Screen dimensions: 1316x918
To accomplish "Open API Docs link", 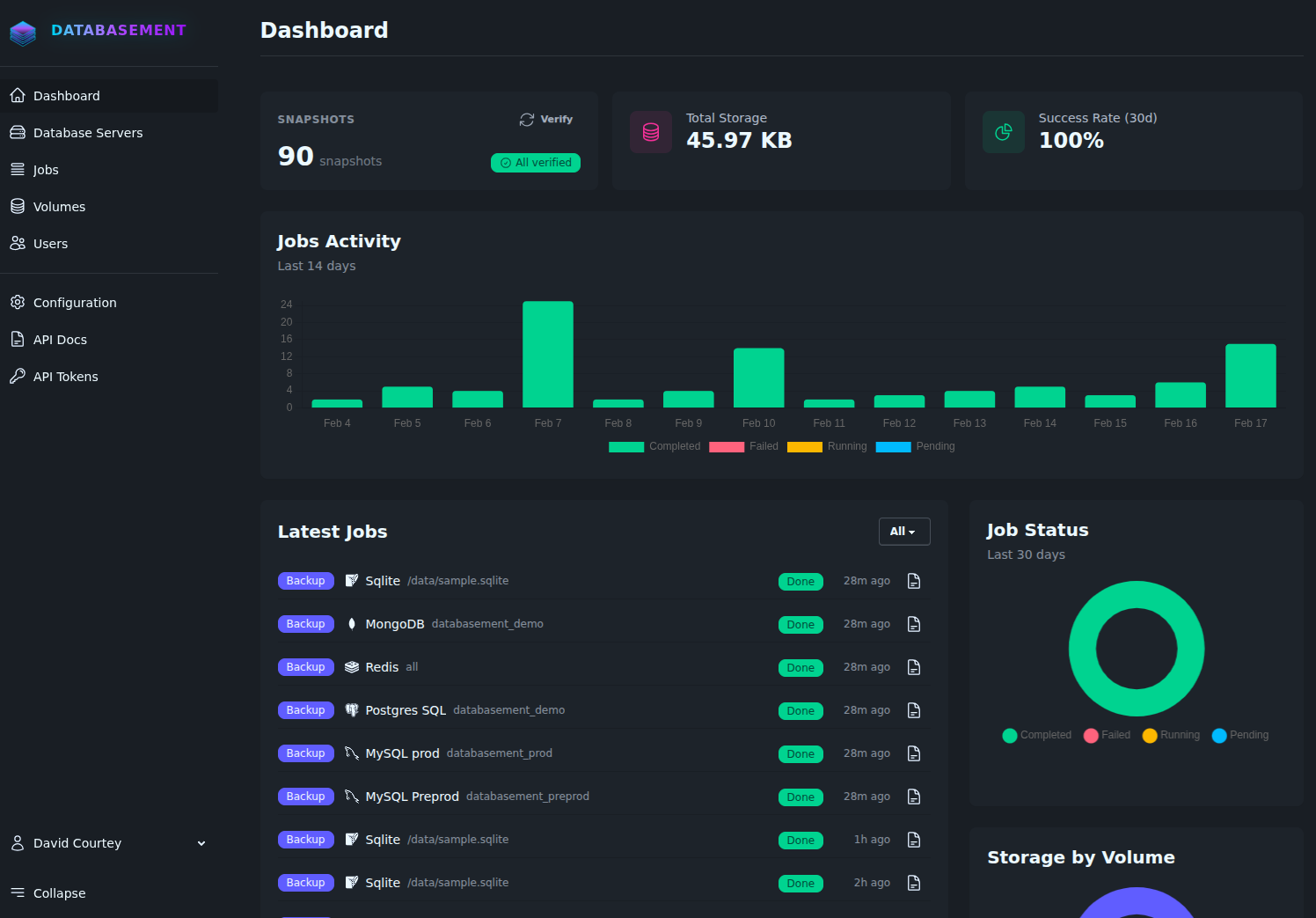I will pos(109,339).
